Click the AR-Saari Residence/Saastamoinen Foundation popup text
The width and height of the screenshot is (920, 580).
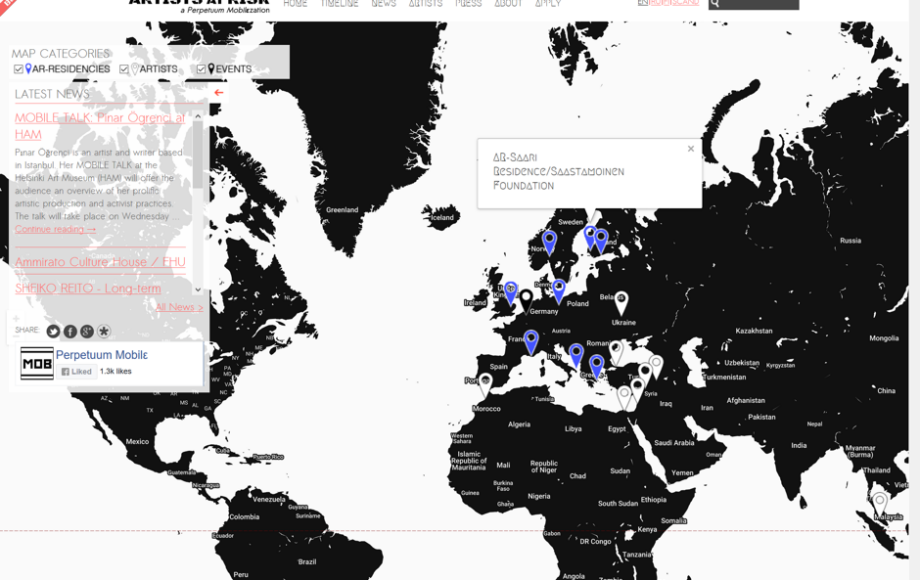tap(559, 171)
